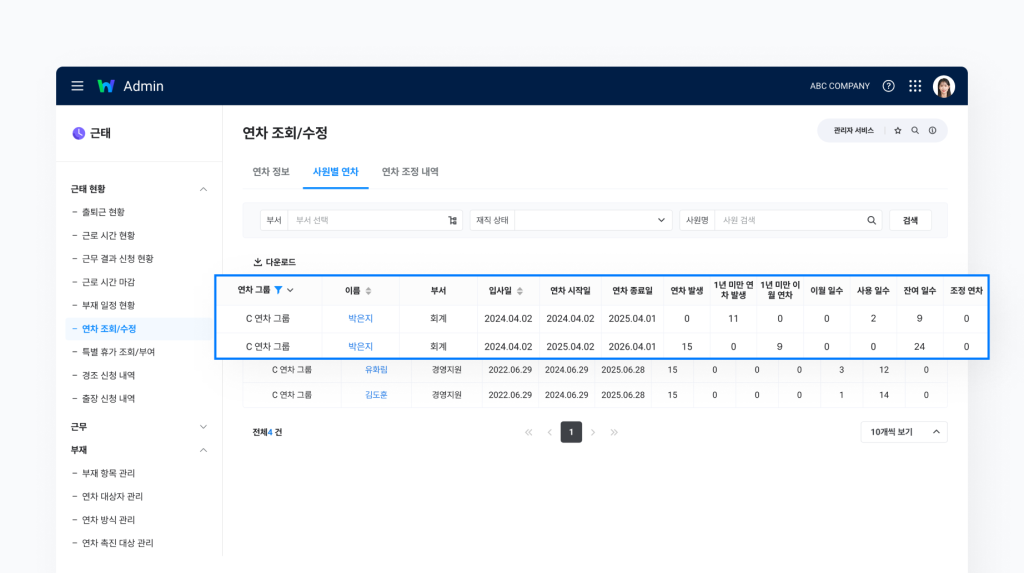Click the 검색 search button
Screen dimensions: 1024x573
910,220
